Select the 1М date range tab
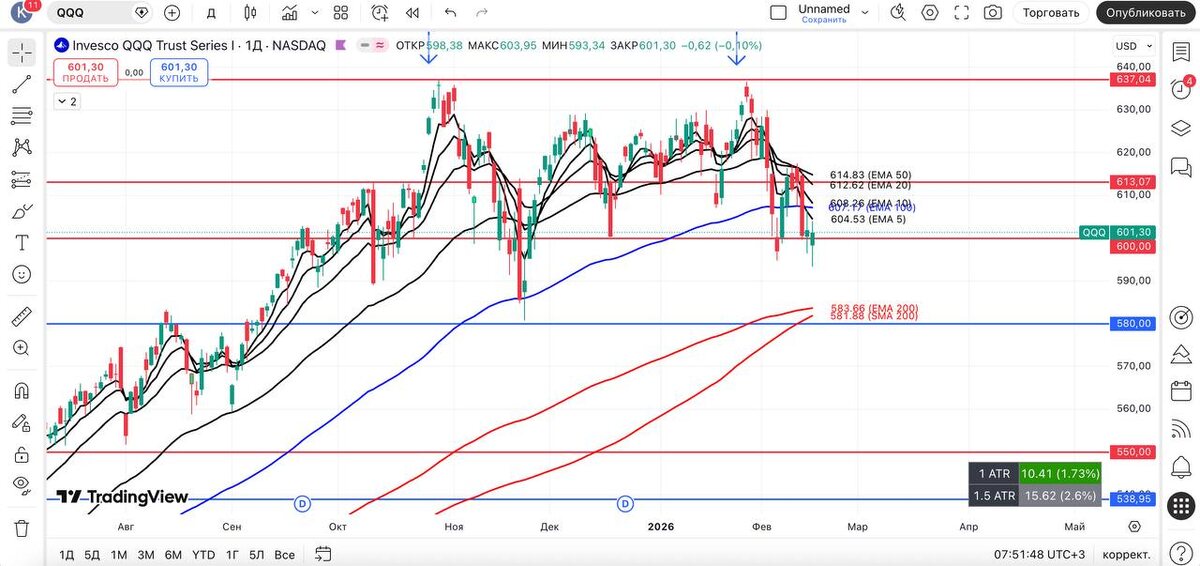The width and height of the screenshot is (1200, 566). (119, 554)
